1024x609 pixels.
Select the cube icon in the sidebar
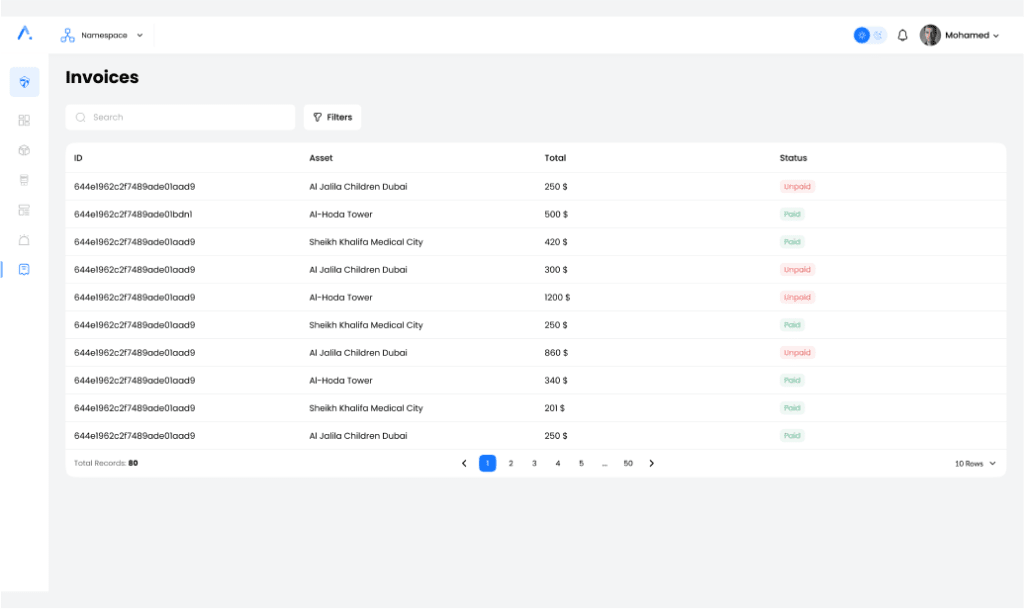tap(24, 150)
